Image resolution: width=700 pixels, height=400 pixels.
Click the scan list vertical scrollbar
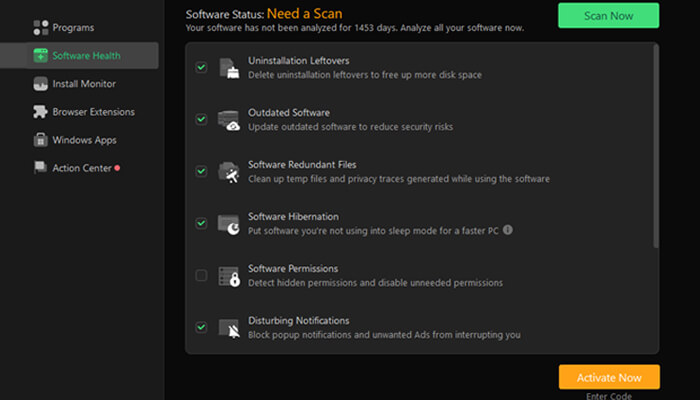656,146
